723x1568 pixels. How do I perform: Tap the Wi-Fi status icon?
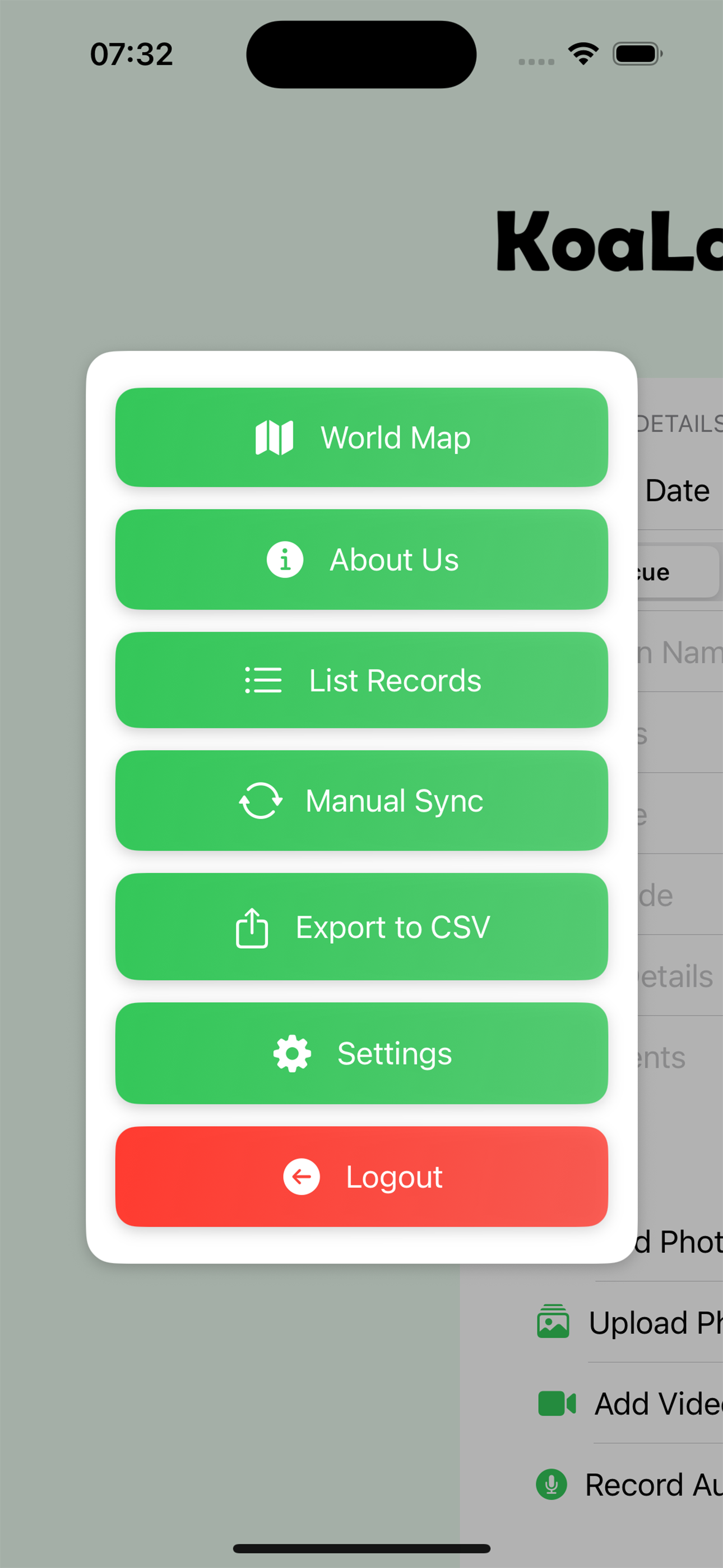[x=583, y=54]
